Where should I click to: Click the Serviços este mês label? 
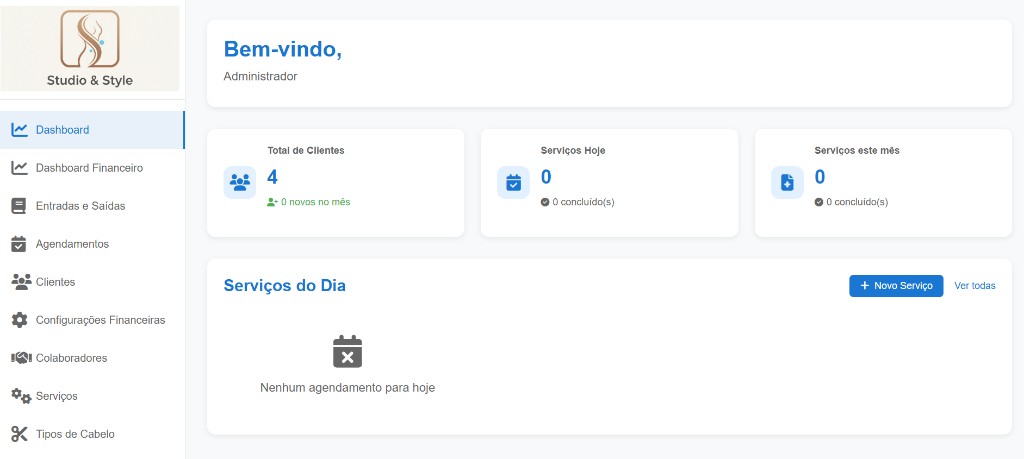(857, 150)
